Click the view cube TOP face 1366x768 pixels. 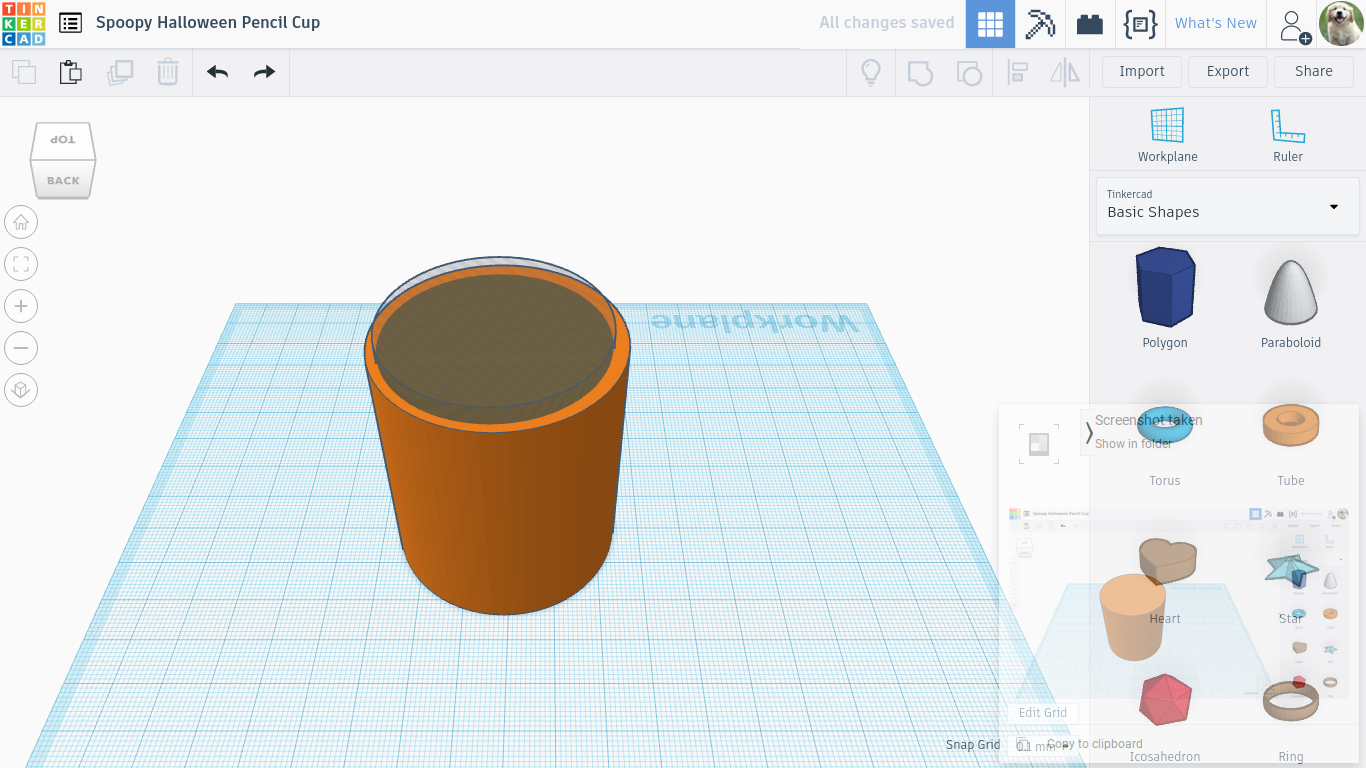point(63,139)
